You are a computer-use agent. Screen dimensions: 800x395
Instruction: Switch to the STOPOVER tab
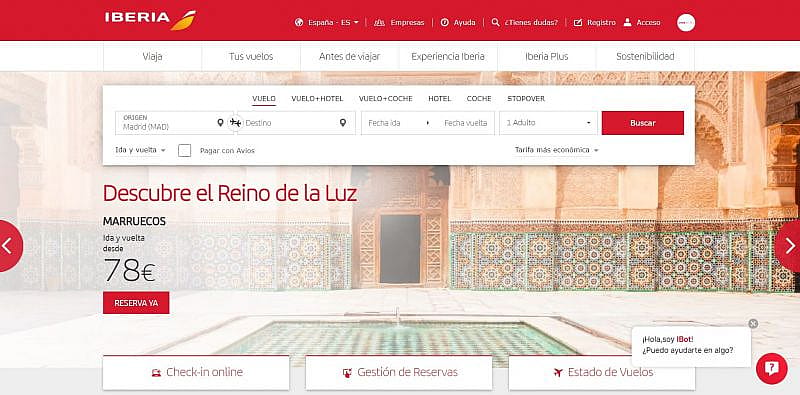(x=526, y=99)
